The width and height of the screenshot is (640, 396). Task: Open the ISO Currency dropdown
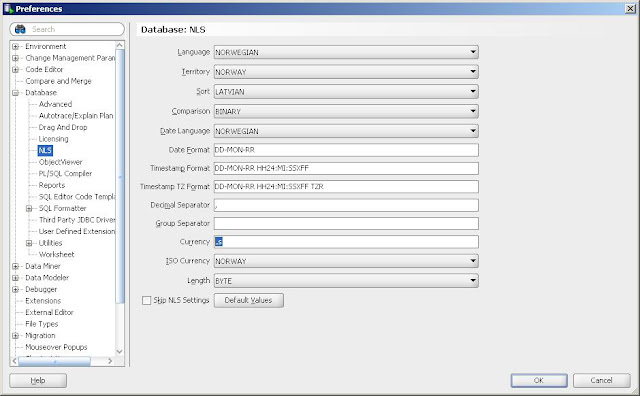pyautogui.click(x=346, y=261)
